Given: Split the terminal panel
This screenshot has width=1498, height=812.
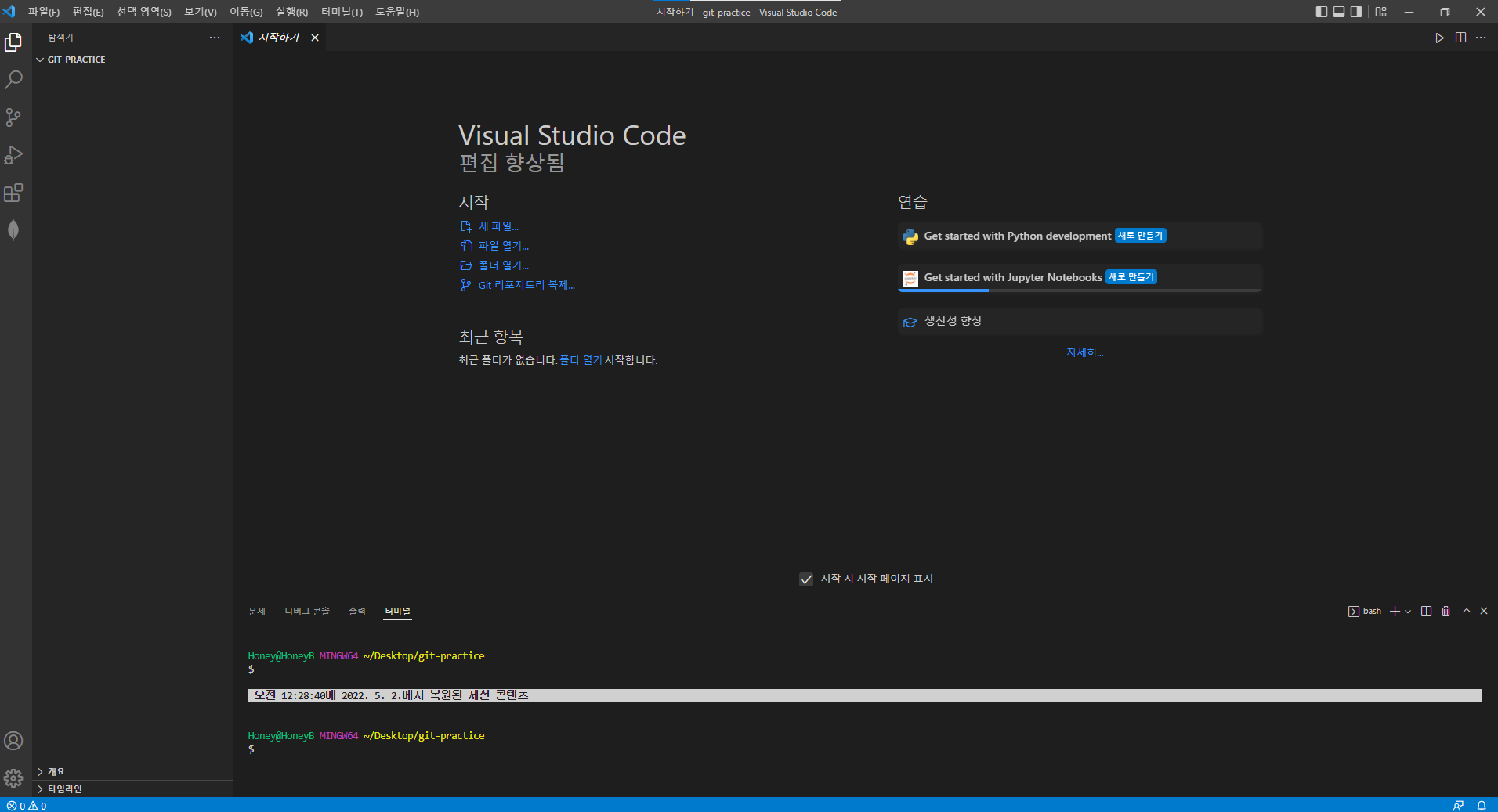Looking at the screenshot, I should click(x=1426, y=612).
